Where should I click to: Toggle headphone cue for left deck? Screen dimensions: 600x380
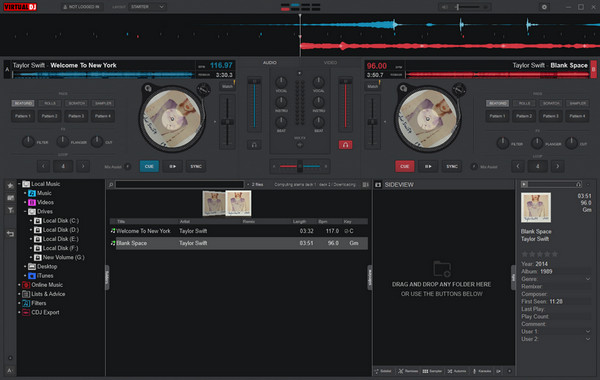pos(254,145)
